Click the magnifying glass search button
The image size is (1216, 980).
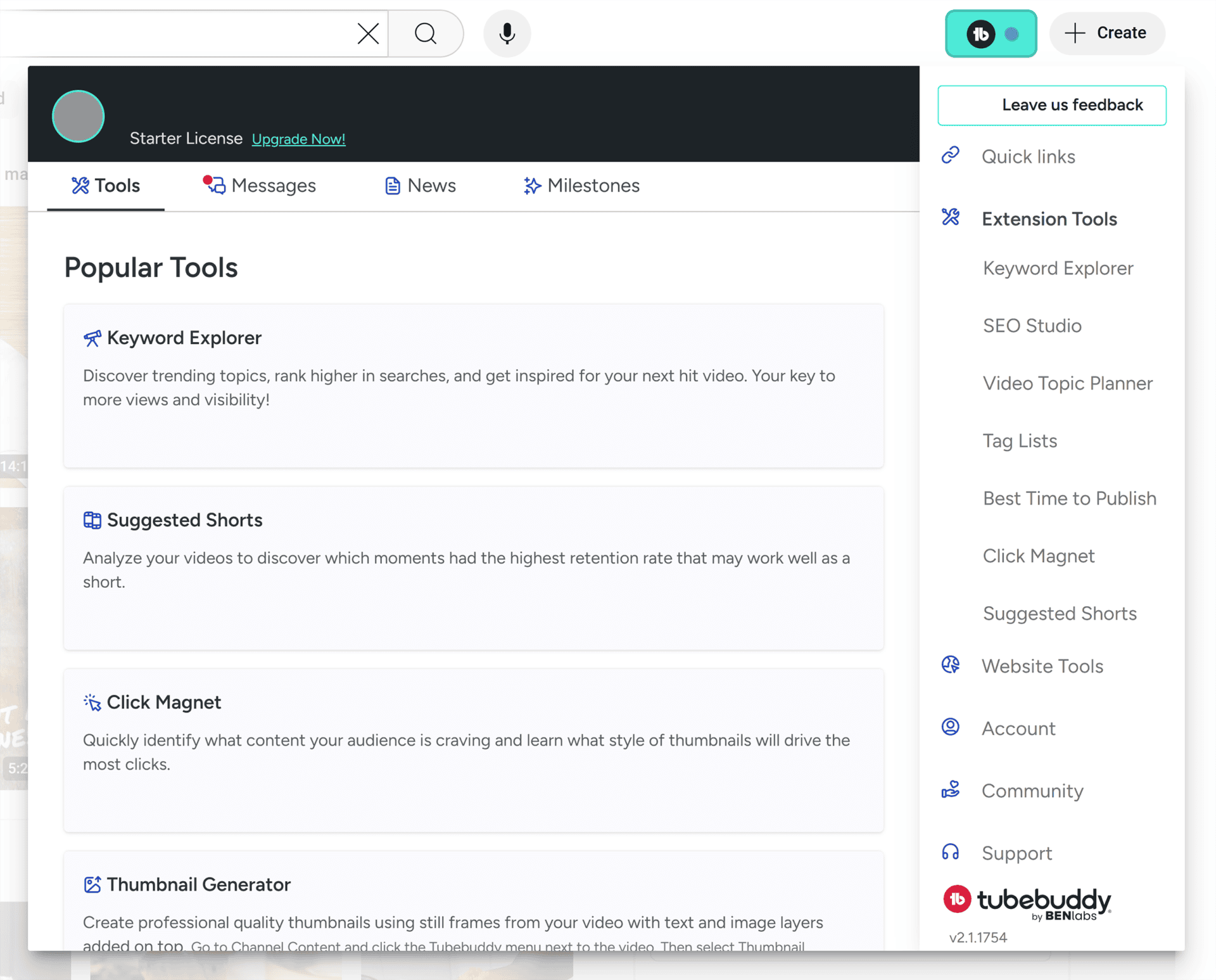click(x=426, y=34)
